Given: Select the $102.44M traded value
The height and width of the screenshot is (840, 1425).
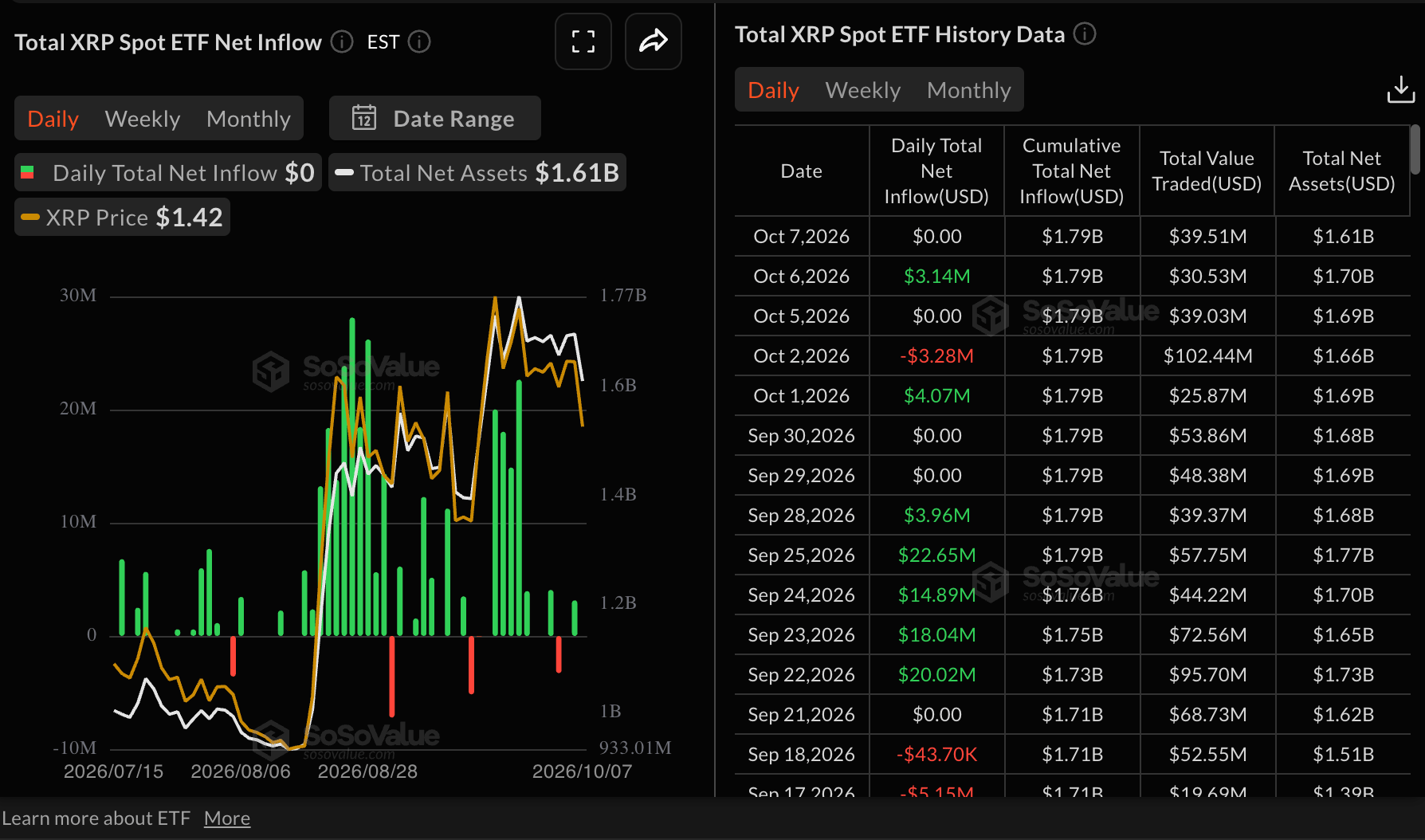Looking at the screenshot, I should pyautogui.click(x=1208, y=355).
